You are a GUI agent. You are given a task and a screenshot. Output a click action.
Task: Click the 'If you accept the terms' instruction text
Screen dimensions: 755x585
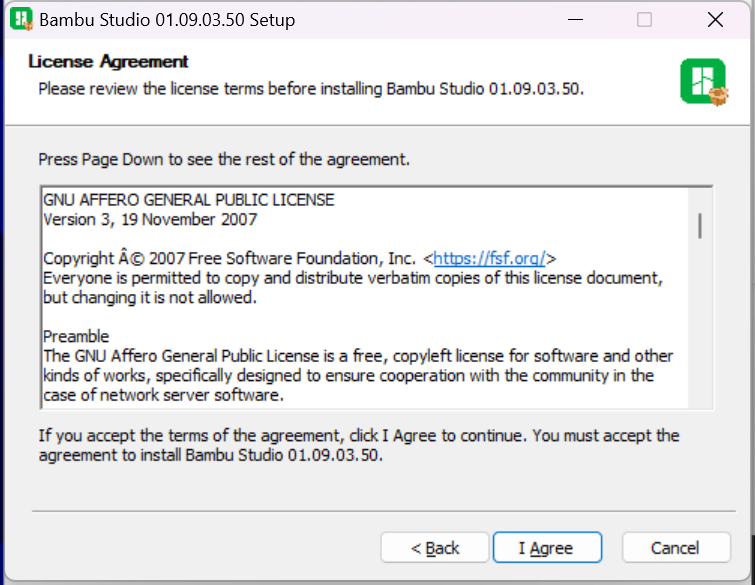coord(359,445)
